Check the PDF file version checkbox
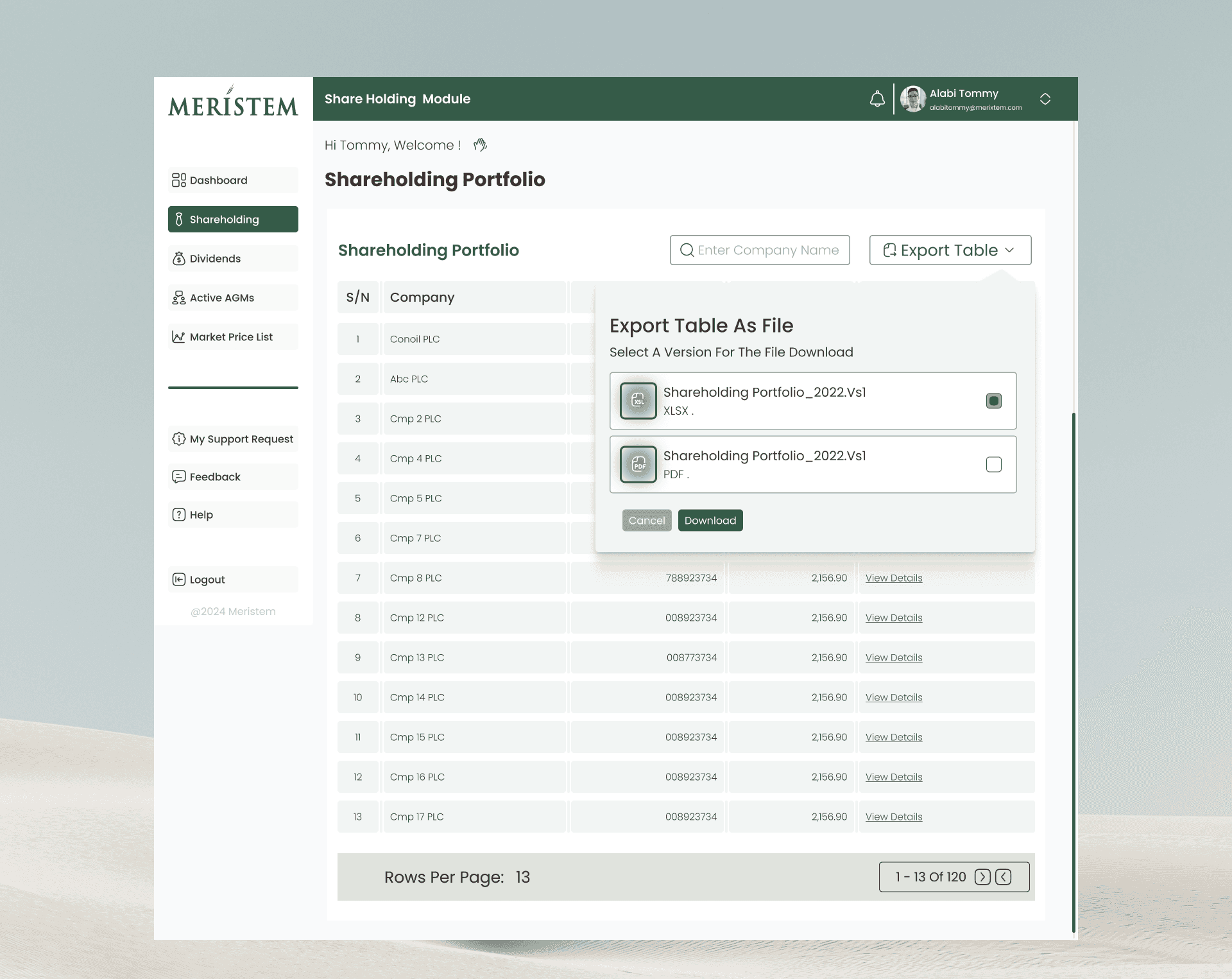Image resolution: width=1232 pixels, height=979 pixels. [993, 465]
